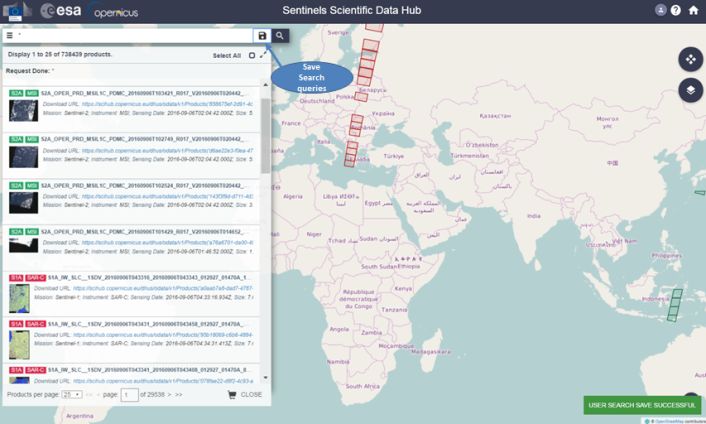The height and width of the screenshot is (424, 706).
Task: Open thumbnail preview of S1A product T043316
Action: click(19, 298)
